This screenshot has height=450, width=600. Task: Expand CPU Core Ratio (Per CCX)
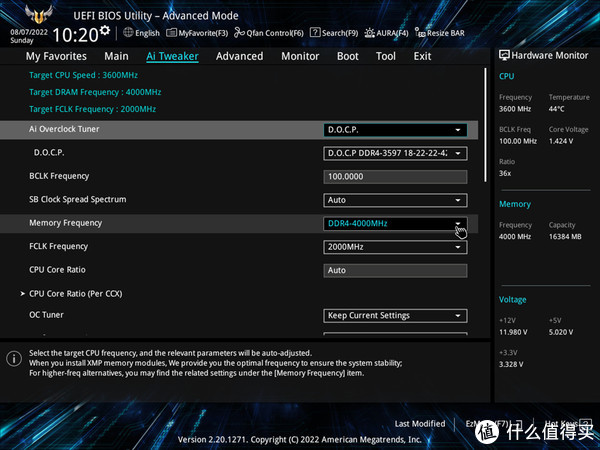click(75, 294)
